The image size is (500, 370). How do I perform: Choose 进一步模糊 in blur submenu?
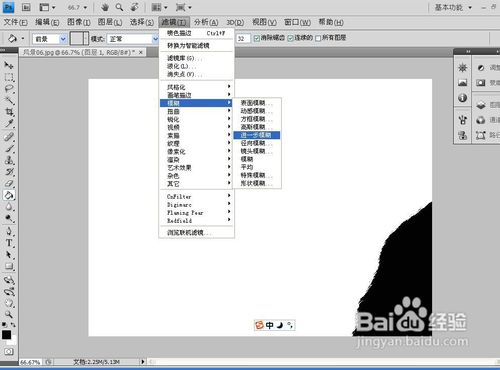[x=257, y=135]
